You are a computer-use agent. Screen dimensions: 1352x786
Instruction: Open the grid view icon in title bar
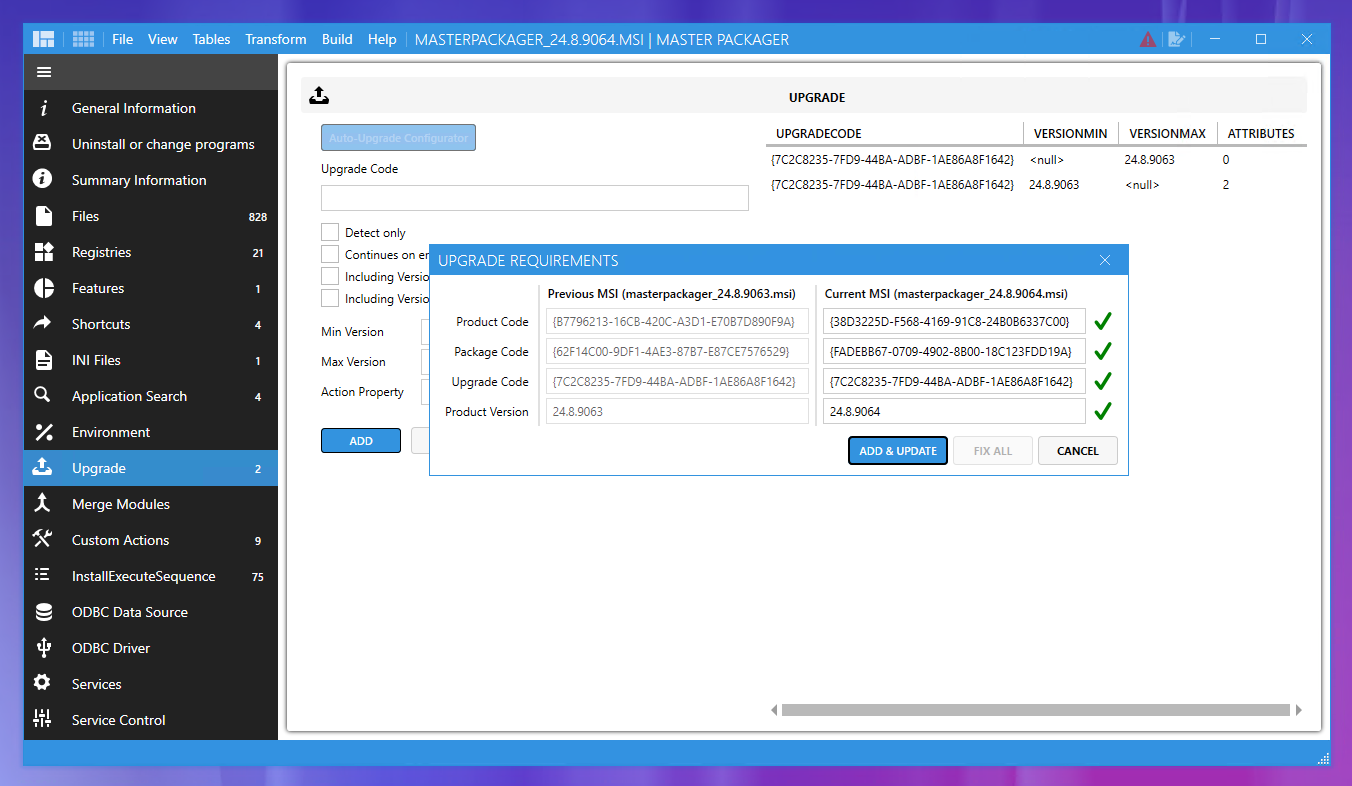coord(84,39)
